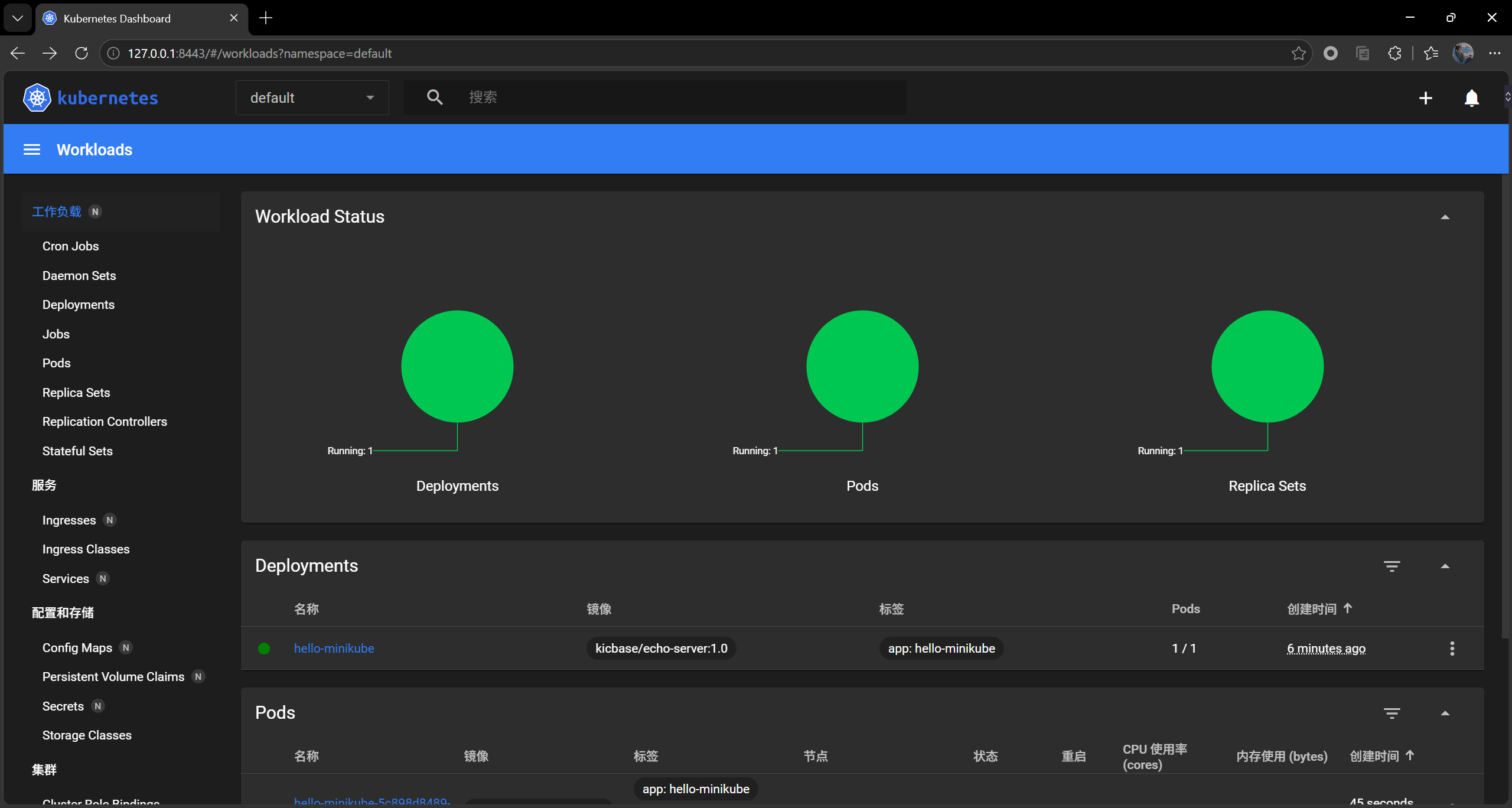Go back with the browser back arrow
Viewport: 1512px width, 808px height.
[18, 53]
